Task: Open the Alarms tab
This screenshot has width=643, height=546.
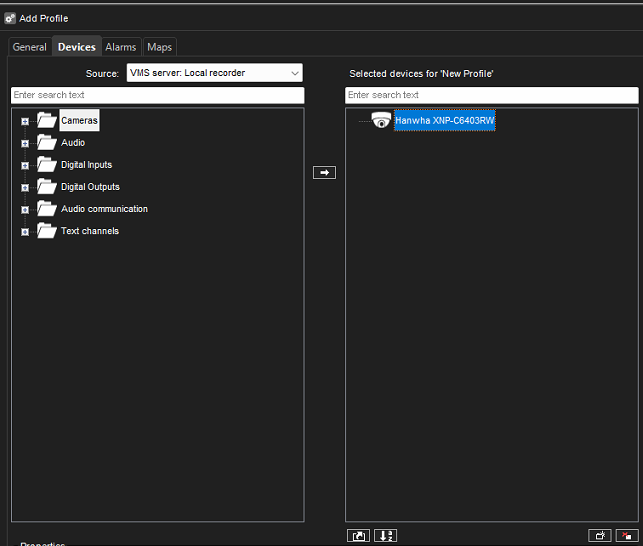Action: [121, 47]
